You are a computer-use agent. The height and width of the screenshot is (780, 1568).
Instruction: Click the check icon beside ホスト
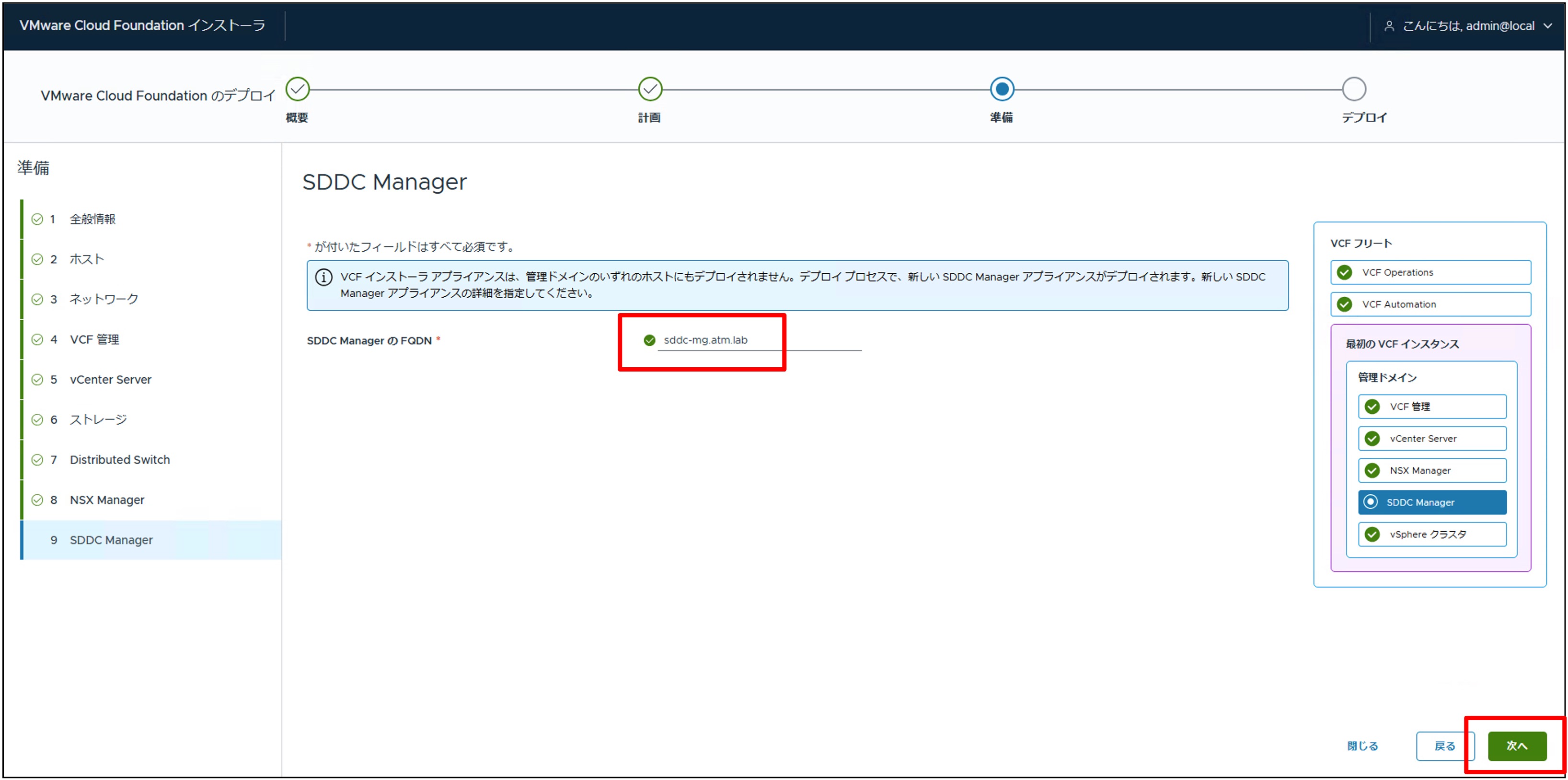pos(37,259)
